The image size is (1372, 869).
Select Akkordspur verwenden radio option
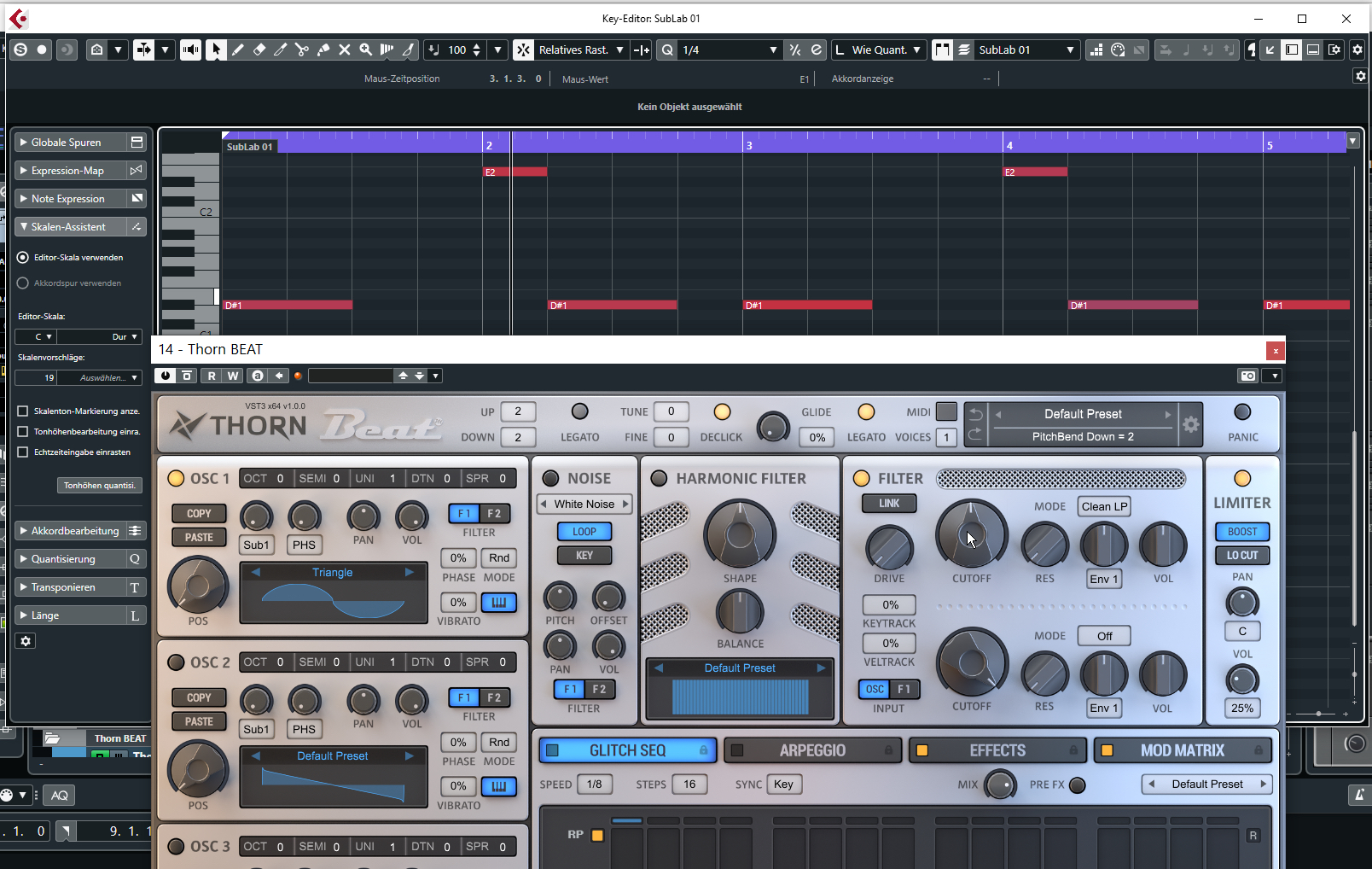23,283
